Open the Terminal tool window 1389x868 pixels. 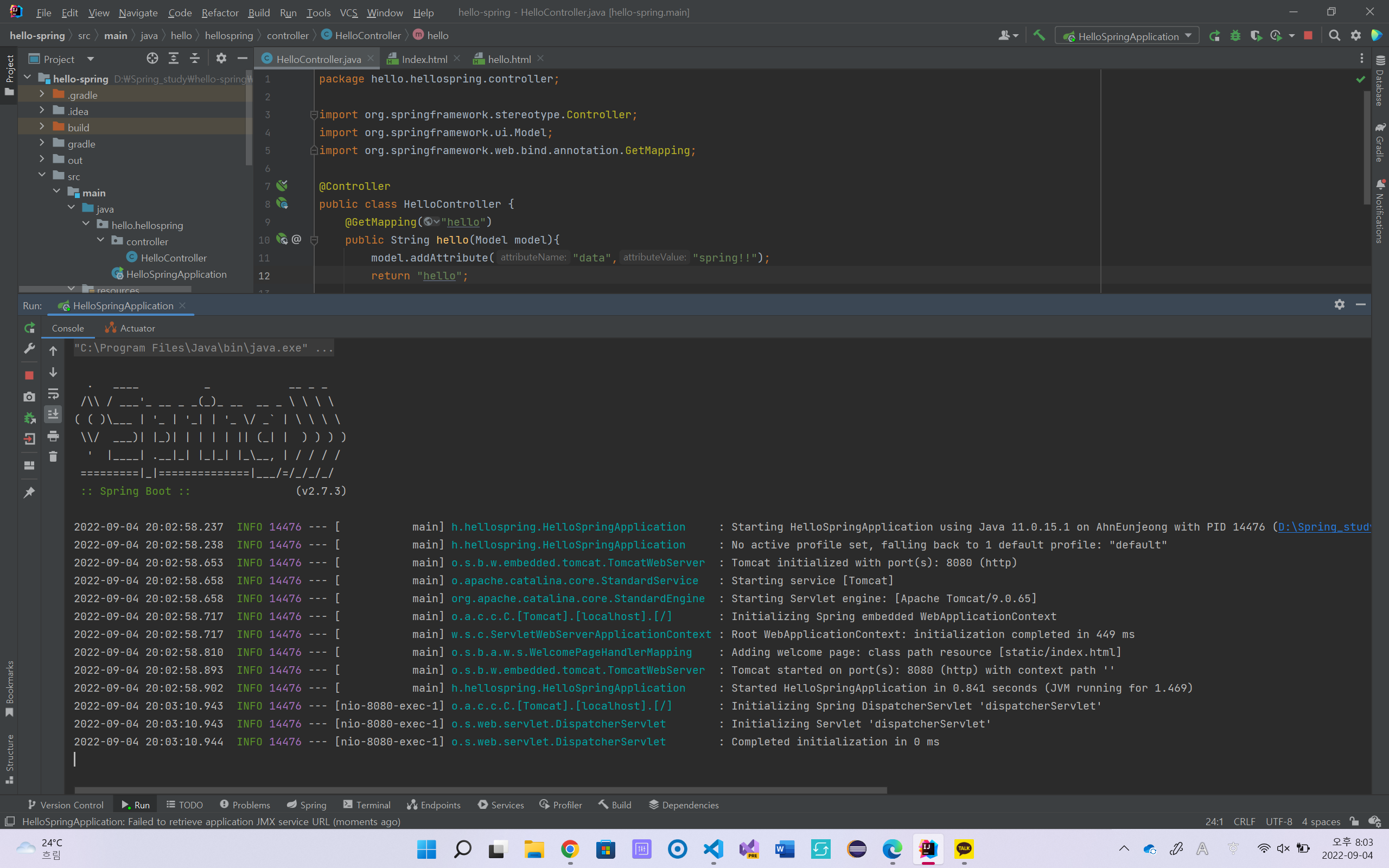[367, 805]
